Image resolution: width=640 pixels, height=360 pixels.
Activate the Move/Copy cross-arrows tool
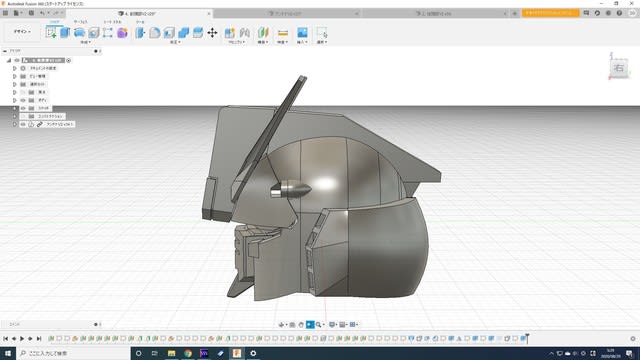click(212, 33)
